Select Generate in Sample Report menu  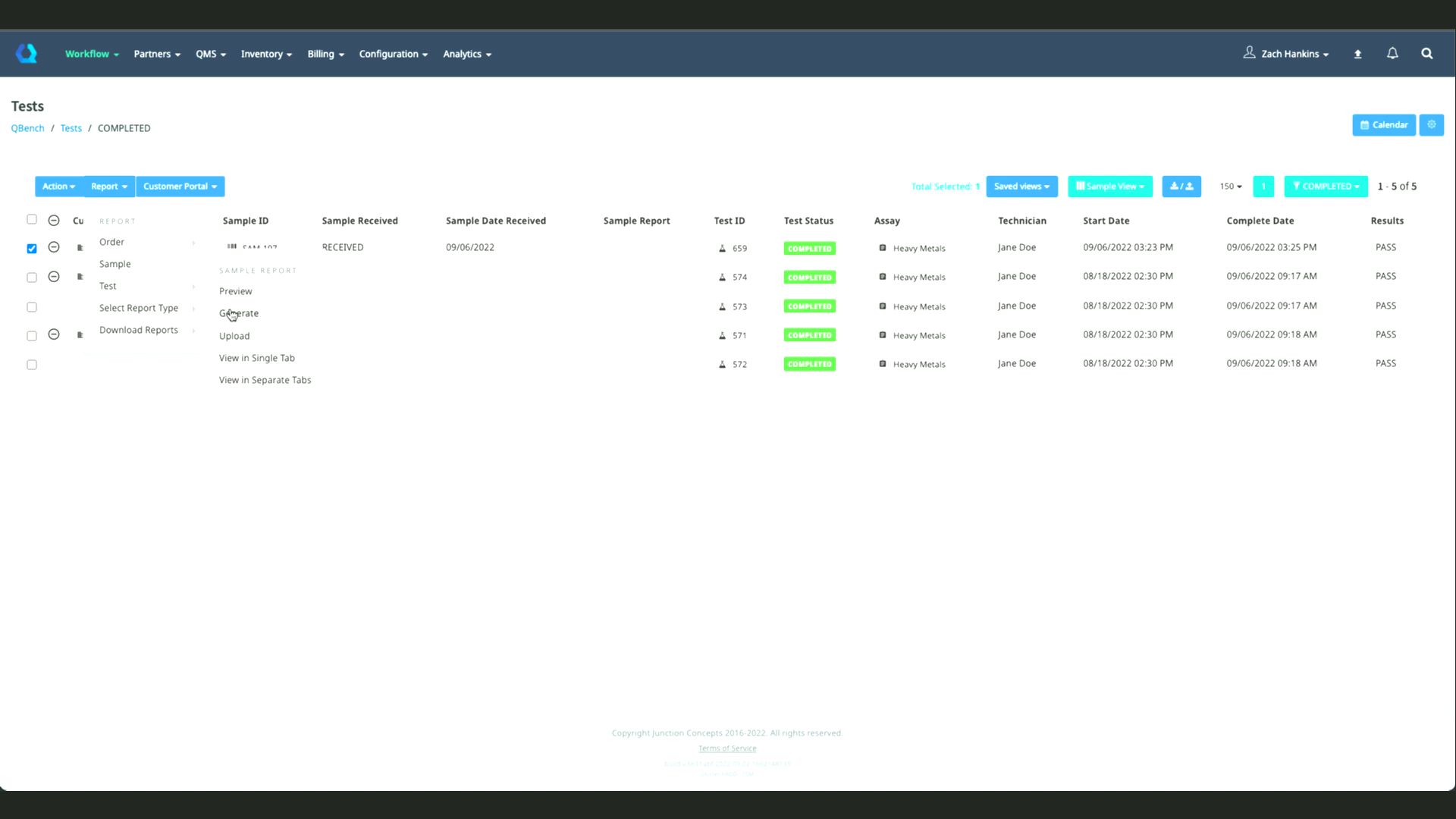click(239, 313)
